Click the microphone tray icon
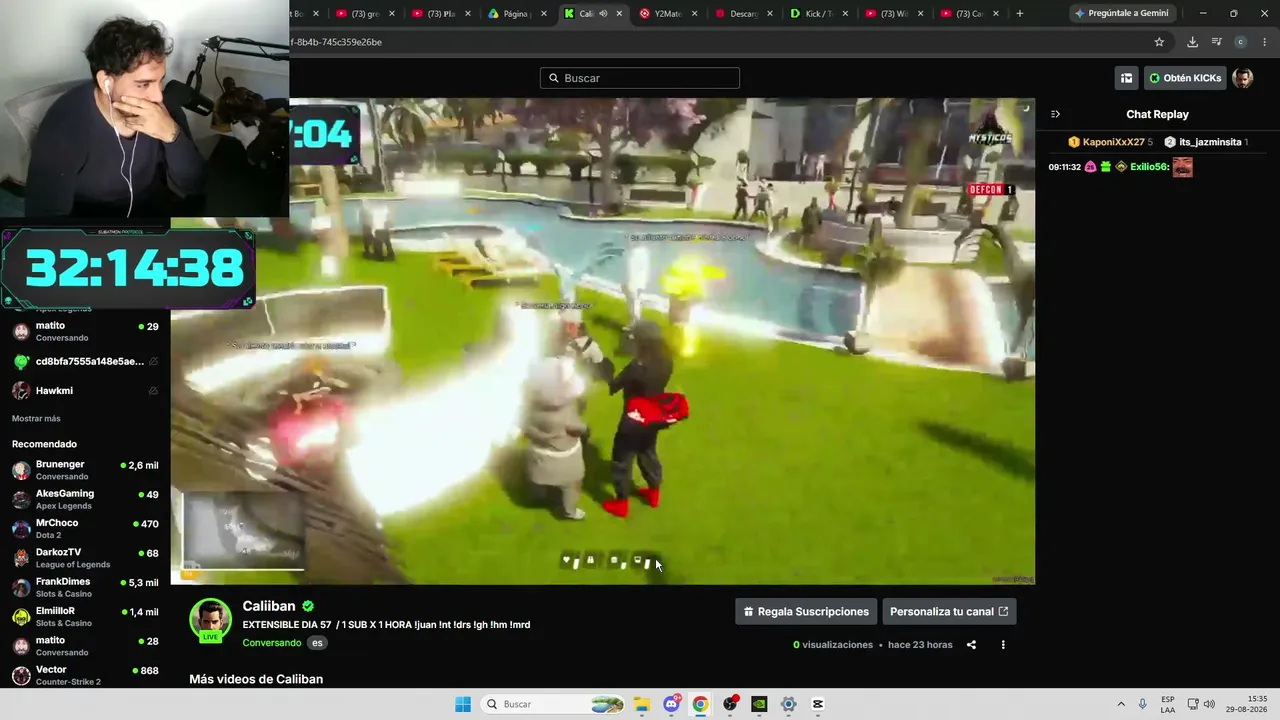 tap(1143, 704)
